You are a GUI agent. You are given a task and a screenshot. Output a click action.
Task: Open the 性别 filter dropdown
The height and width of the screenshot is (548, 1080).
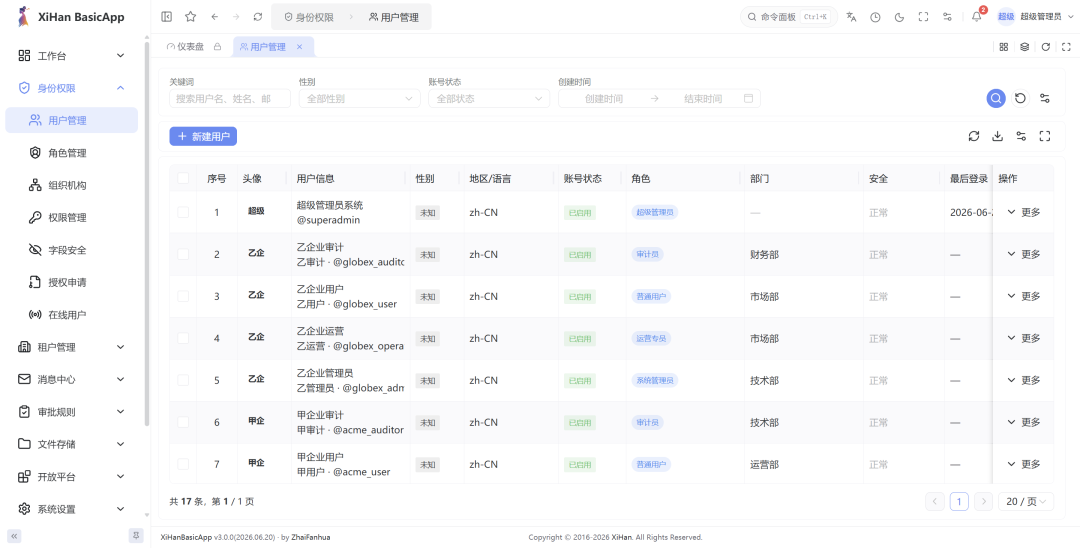(x=360, y=98)
